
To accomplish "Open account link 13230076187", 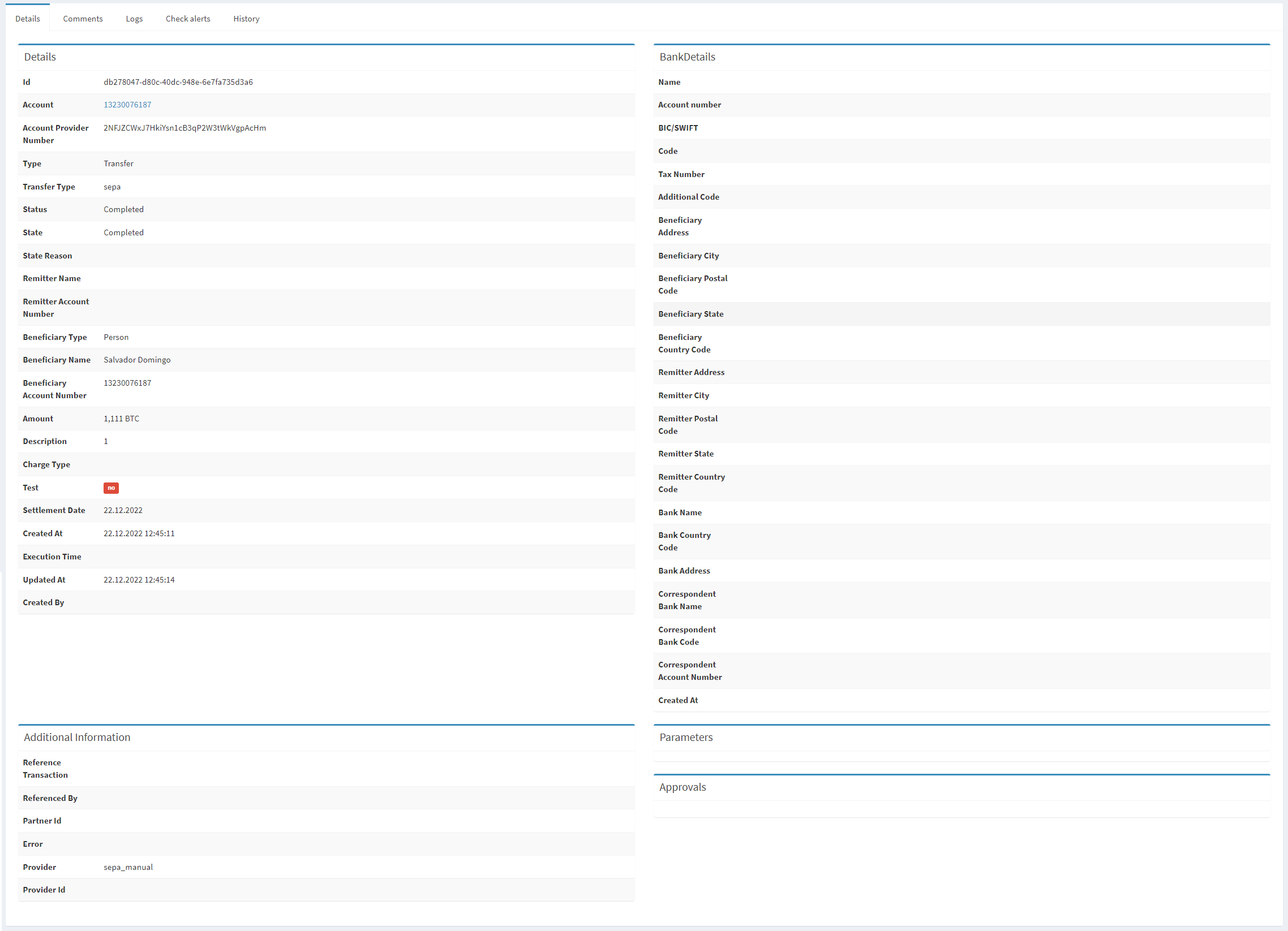I will 127,105.
